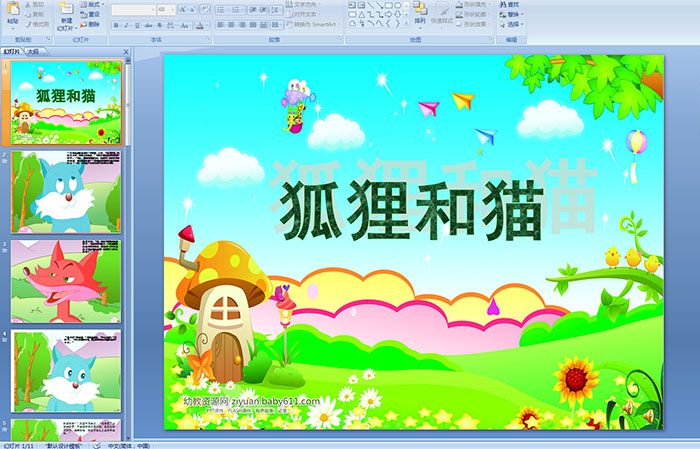Convert to SmartArt (转换为 SmartArt)
The height and width of the screenshot is (449, 700).
point(314,24)
